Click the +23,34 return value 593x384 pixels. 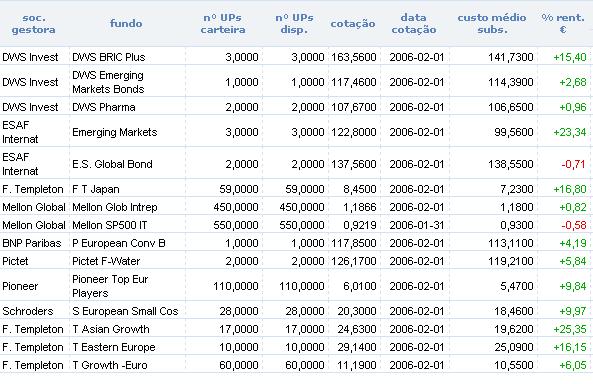[570, 132]
